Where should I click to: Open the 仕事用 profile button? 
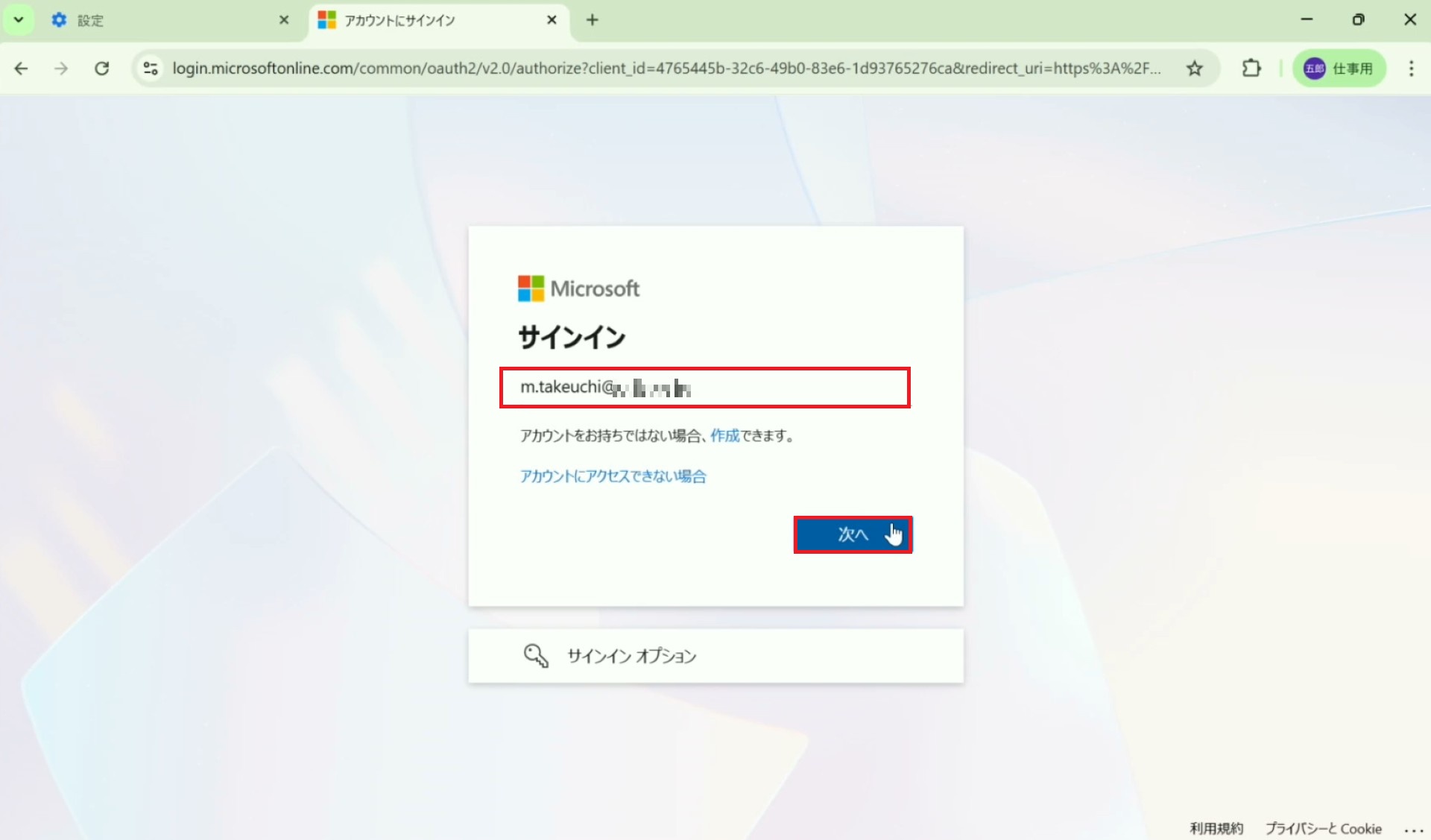(x=1339, y=69)
